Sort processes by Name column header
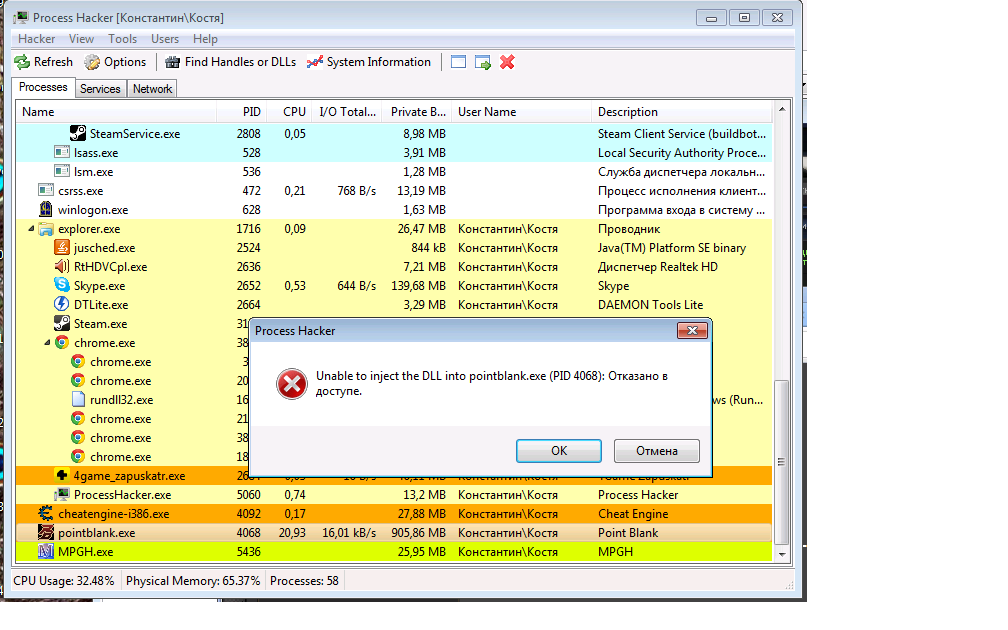Screen dimensions: 1008x630 116,112
